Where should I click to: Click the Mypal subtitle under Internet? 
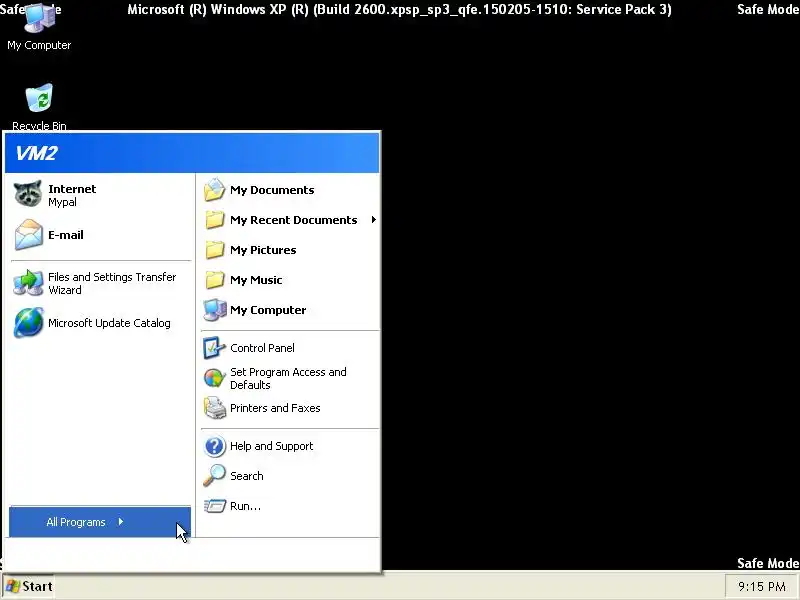62,202
